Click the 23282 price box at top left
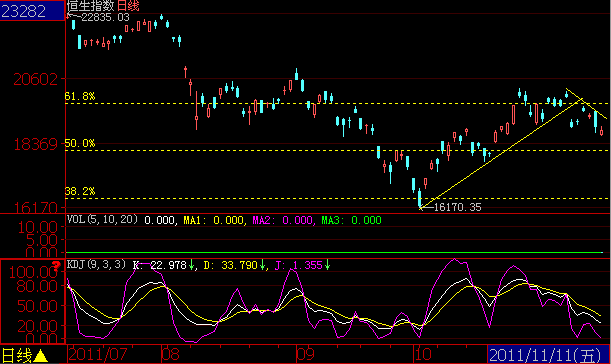Viewport: 611px width, 364px height. (x=32, y=11)
